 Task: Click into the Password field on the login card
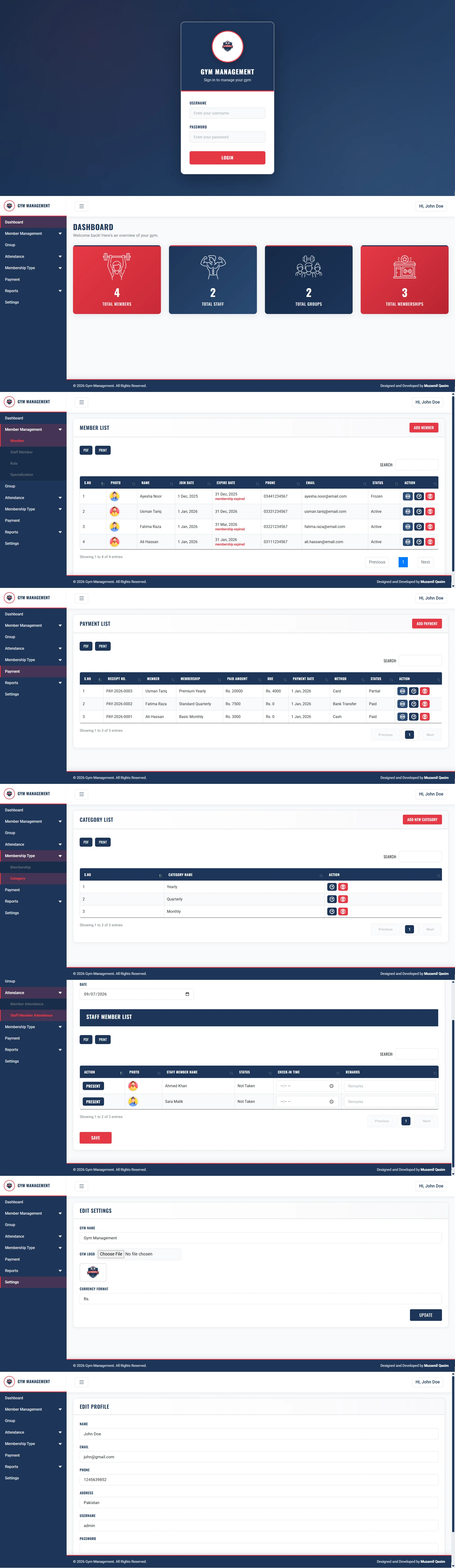[x=227, y=137]
